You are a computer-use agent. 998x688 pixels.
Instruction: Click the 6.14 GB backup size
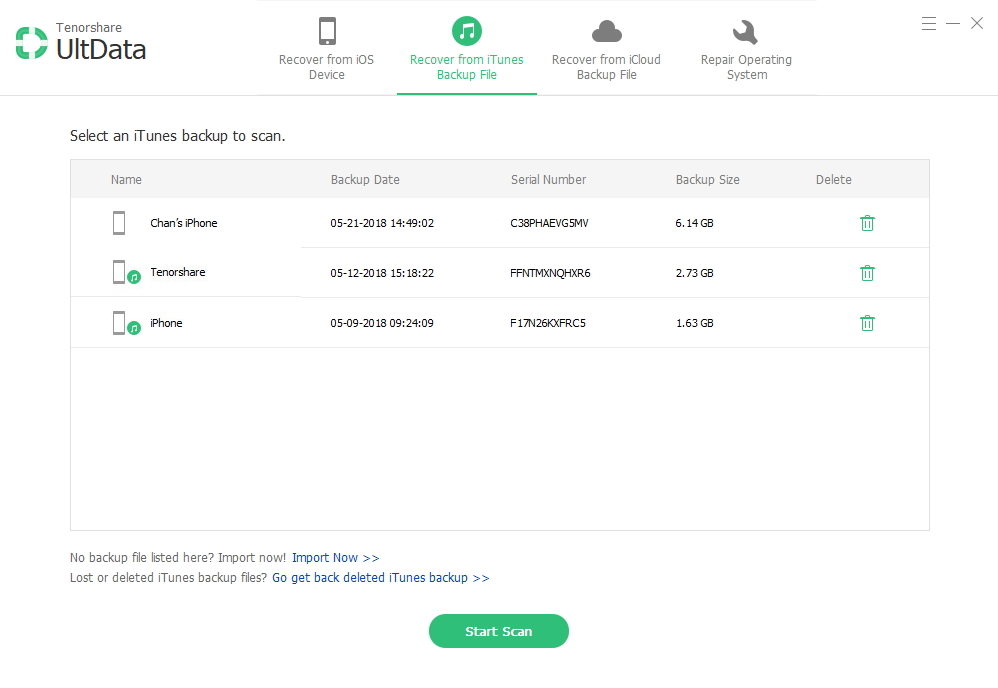(694, 223)
